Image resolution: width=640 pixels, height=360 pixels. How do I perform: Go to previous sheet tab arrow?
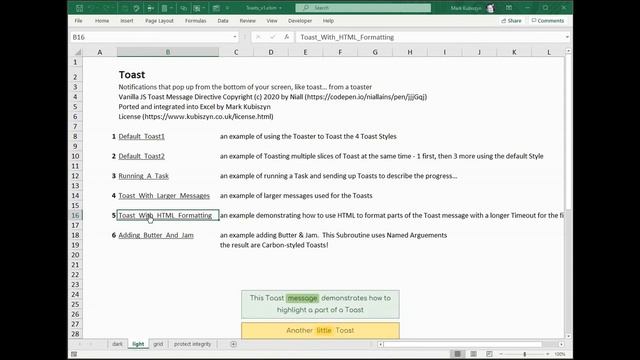pos(80,344)
